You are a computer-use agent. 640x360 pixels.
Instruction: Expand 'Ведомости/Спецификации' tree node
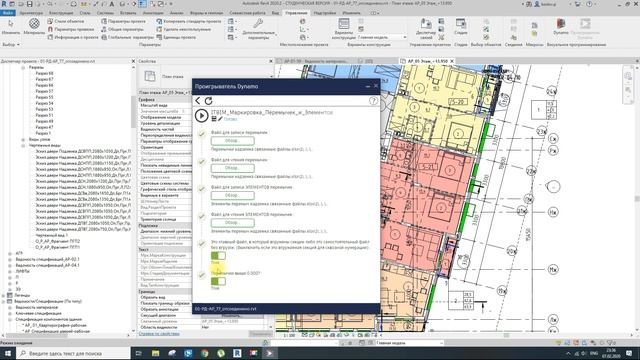[4, 301]
